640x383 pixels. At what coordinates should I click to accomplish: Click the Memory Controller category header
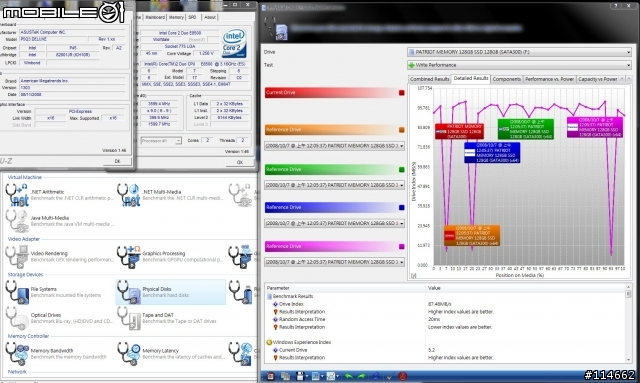click(x=28, y=336)
